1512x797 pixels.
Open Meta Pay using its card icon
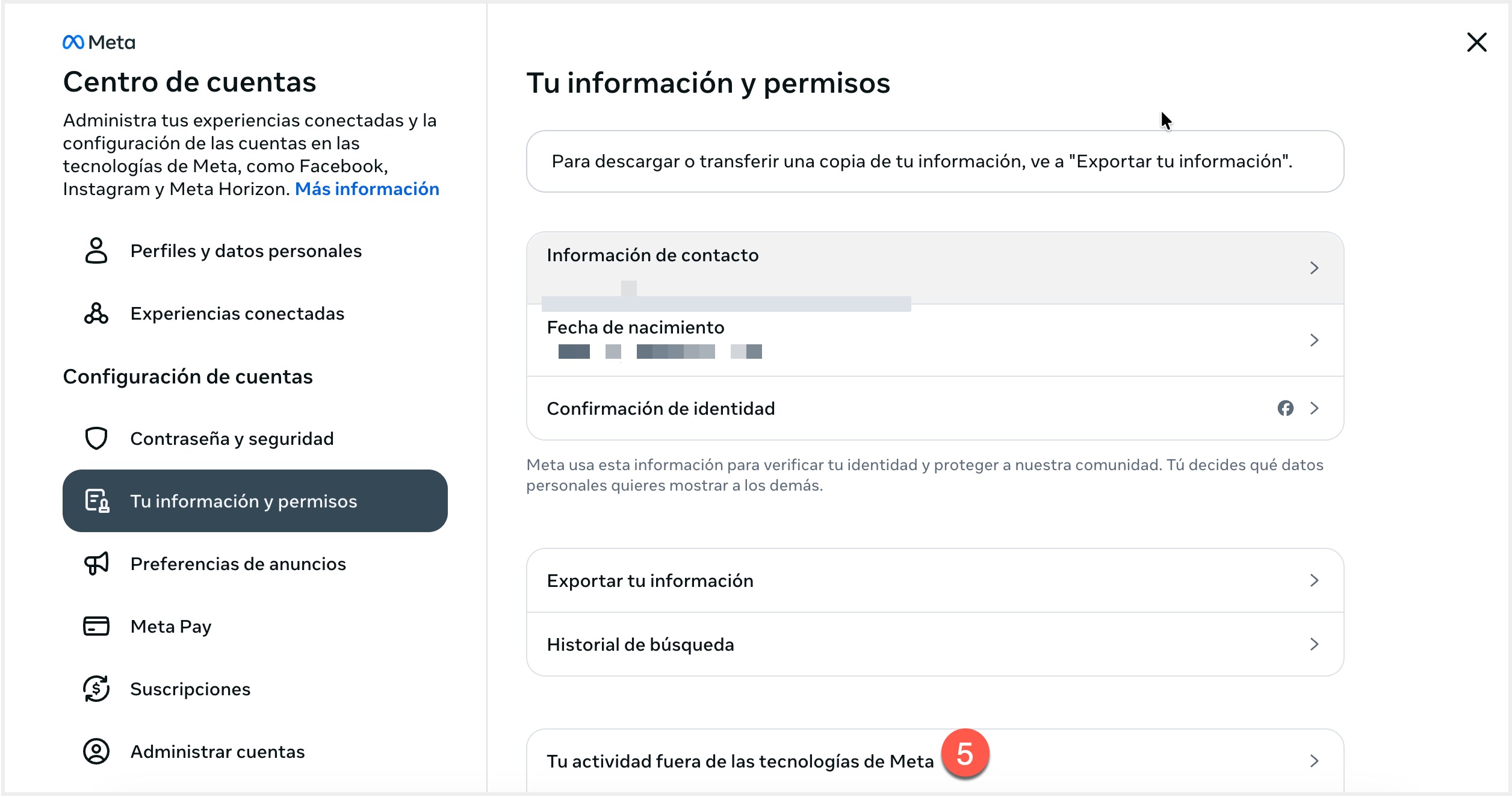[96, 626]
